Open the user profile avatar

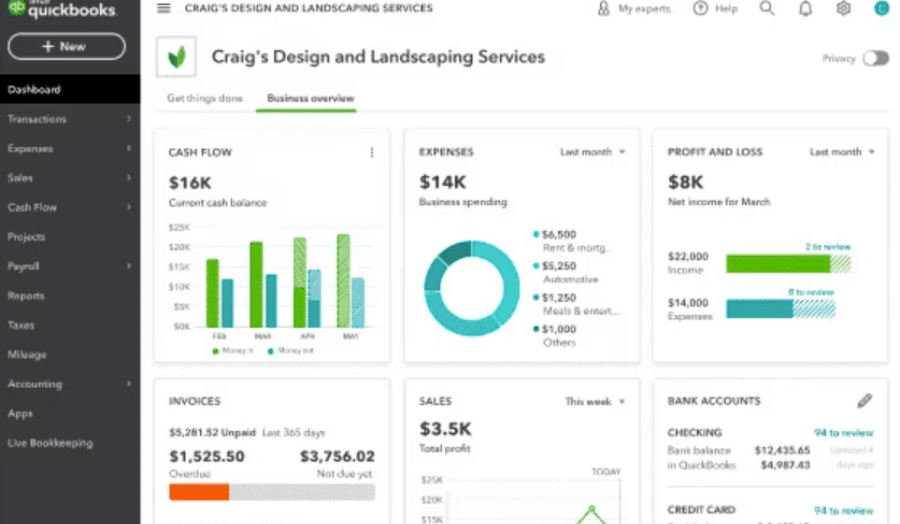pos(881,8)
